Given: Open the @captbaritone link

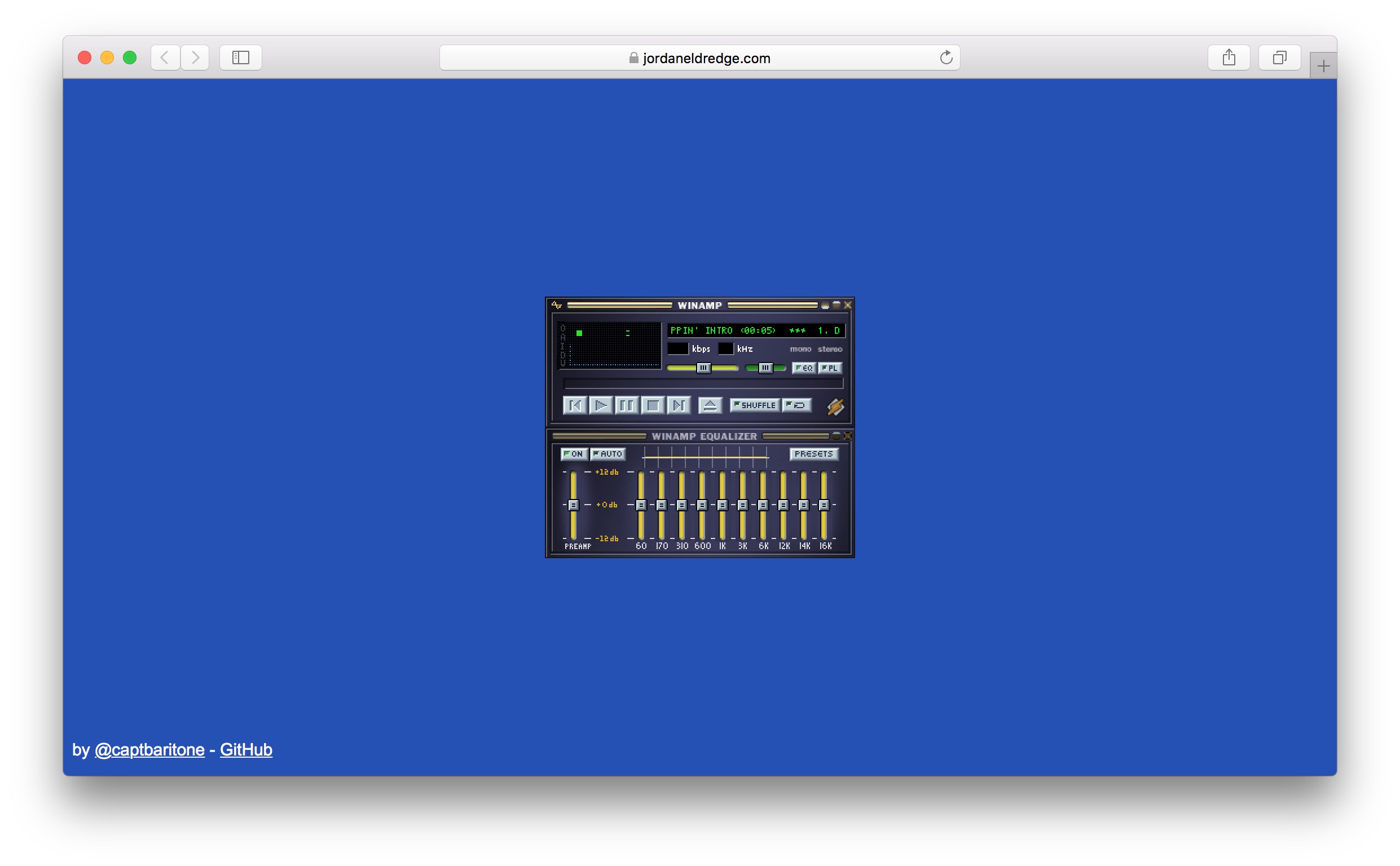Looking at the screenshot, I should point(149,750).
